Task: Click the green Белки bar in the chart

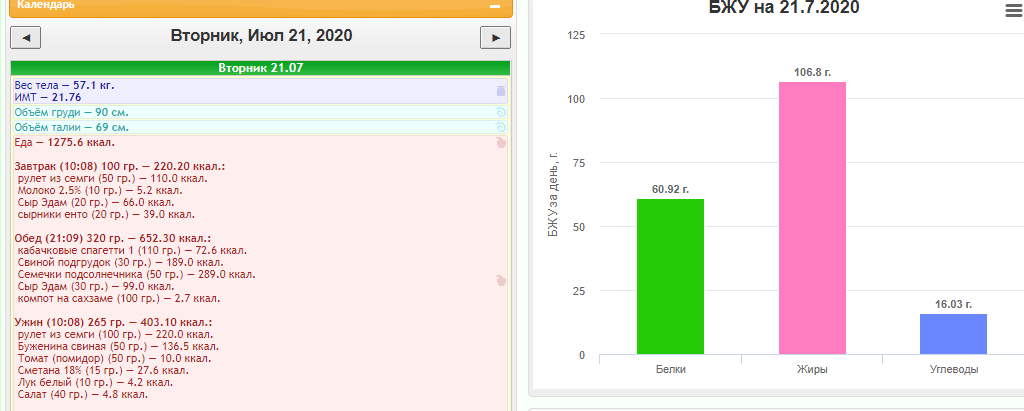Action: pyautogui.click(x=671, y=277)
